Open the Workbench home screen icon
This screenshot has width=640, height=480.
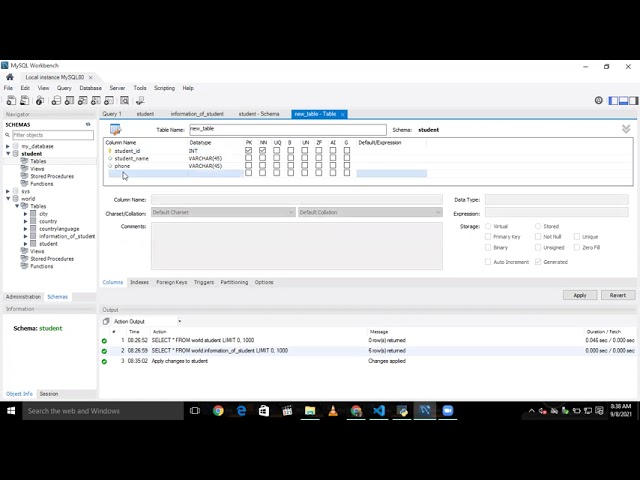(10, 77)
